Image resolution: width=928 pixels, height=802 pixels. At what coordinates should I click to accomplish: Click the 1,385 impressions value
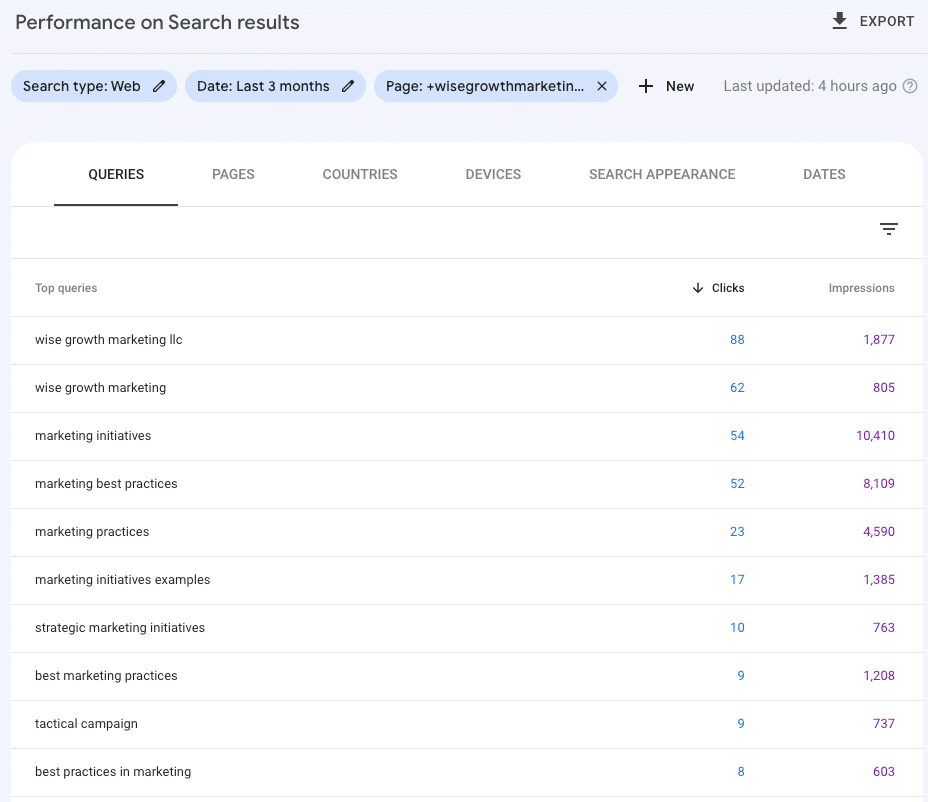pyautogui.click(x=879, y=579)
